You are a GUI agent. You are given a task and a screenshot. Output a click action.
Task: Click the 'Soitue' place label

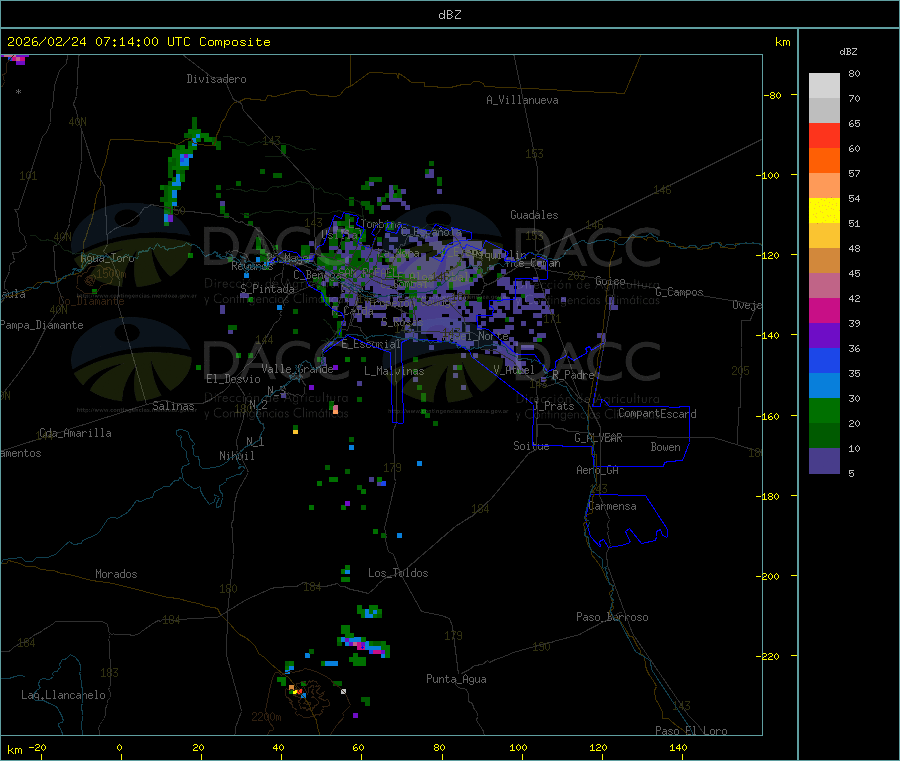click(531, 446)
